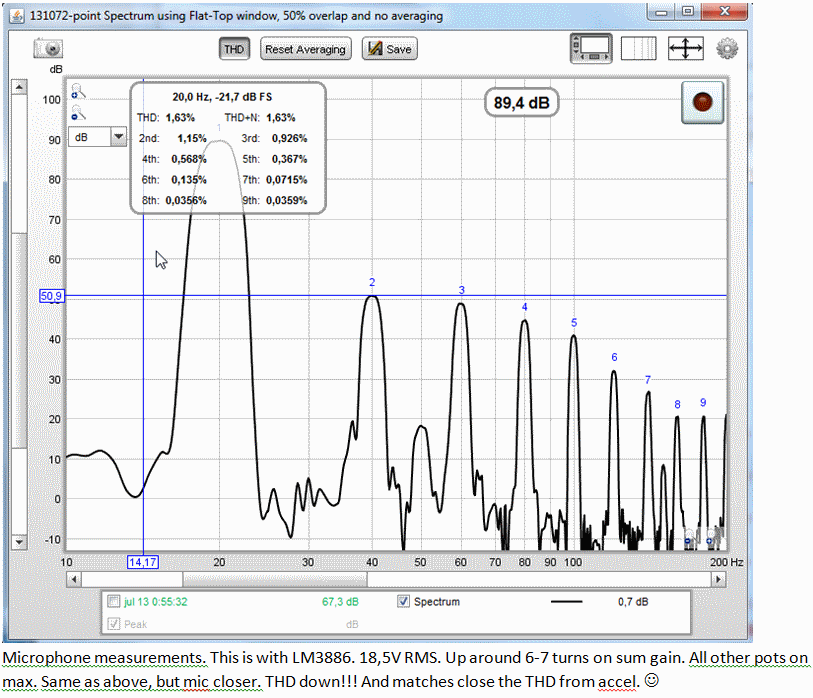The height and width of the screenshot is (698, 813).
Task: Click the vertical axis up arrow
Action: coord(19,87)
